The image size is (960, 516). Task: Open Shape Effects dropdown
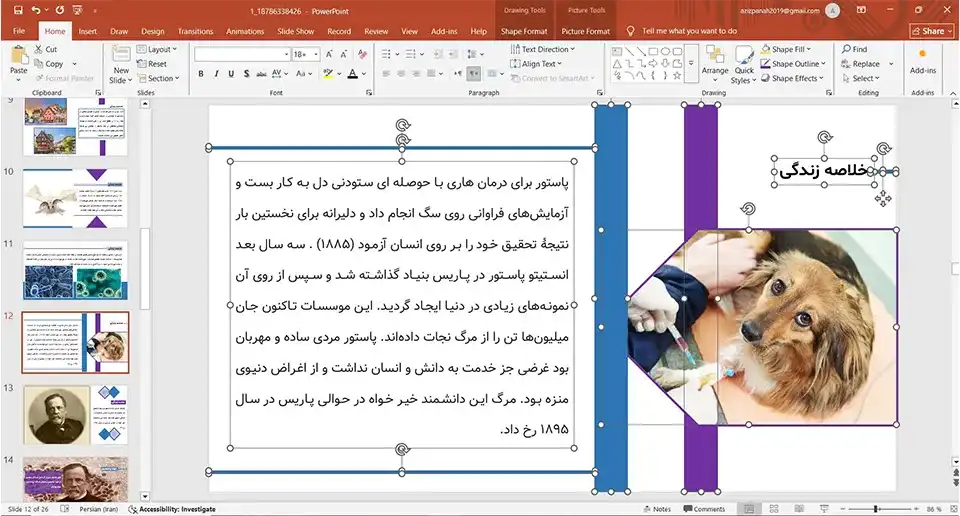792,78
